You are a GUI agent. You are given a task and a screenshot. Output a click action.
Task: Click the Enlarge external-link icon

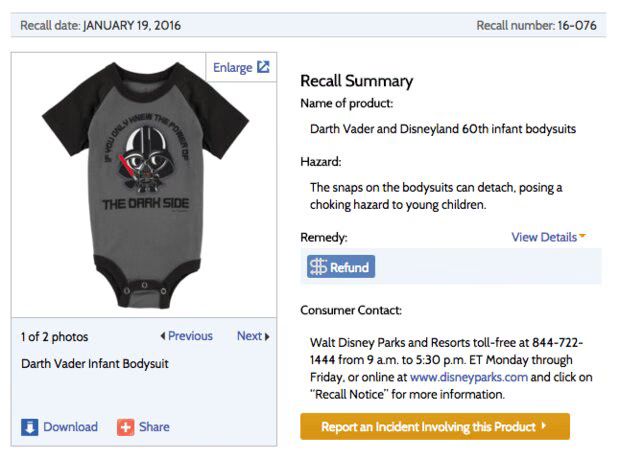pos(263,67)
